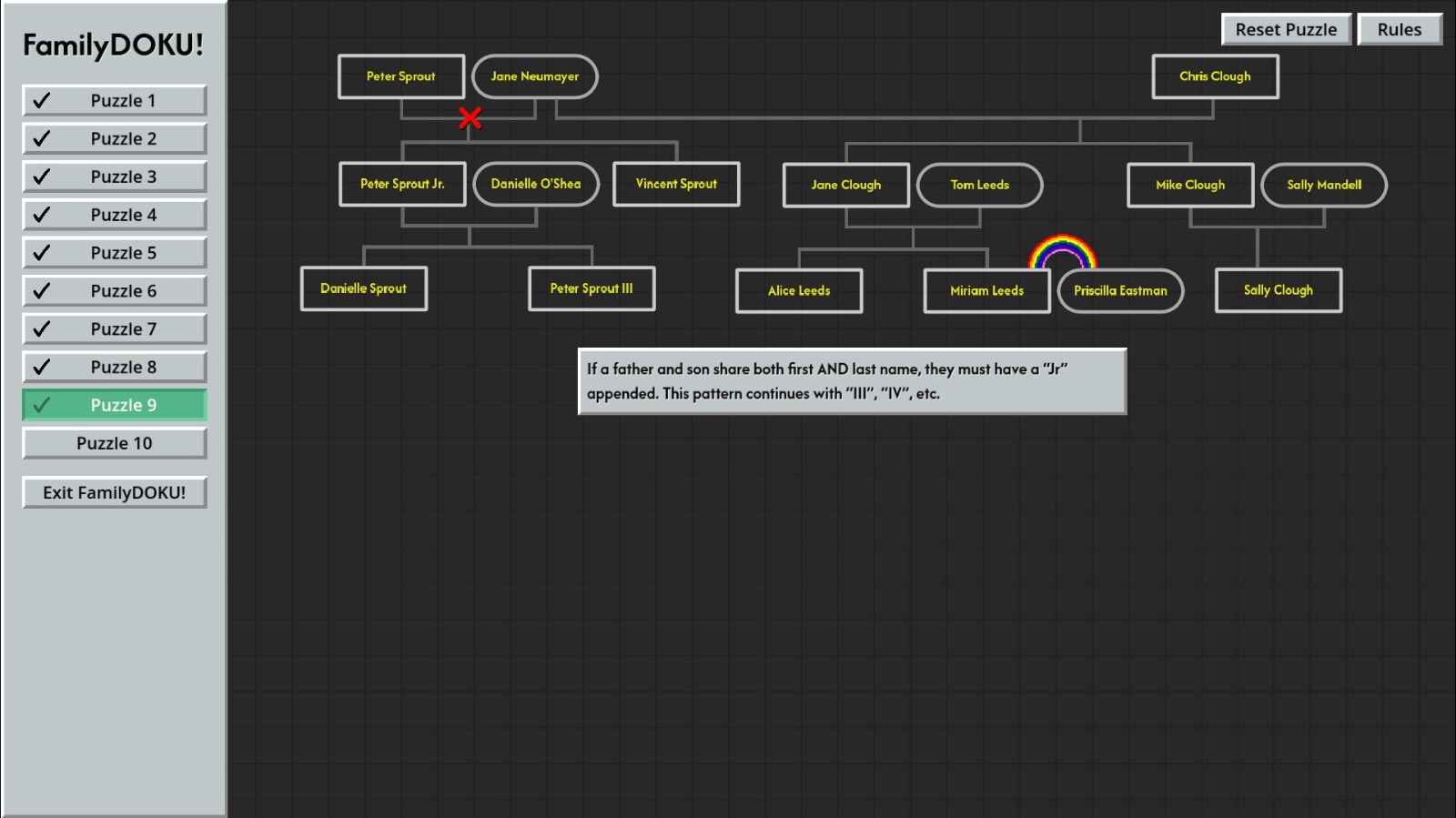This screenshot has height=818, width=1456.
Task: Click the rainbow icon above Priscilla Eastman
Action: click(x=1062, y=252)
